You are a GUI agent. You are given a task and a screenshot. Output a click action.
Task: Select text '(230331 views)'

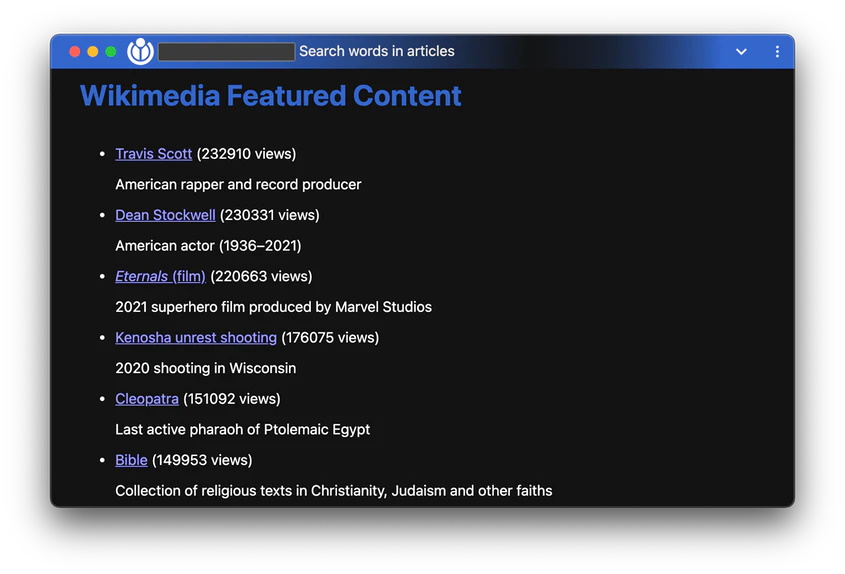(270, 215)
